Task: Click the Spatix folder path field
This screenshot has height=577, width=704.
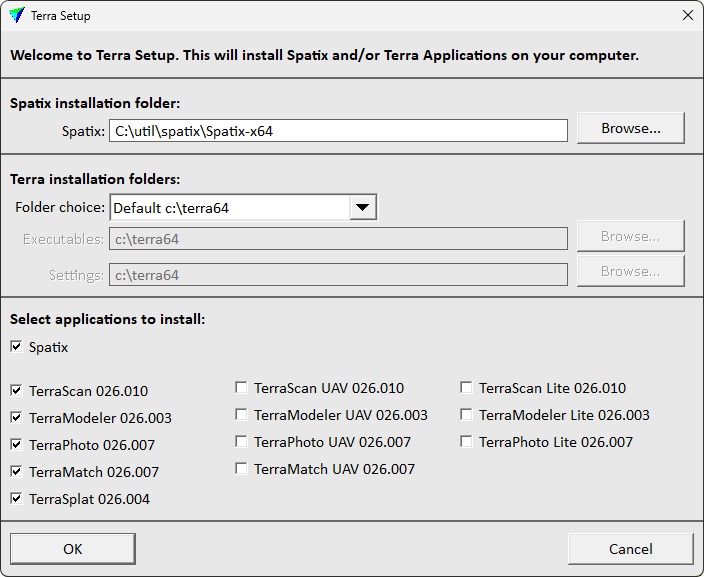Action: (x=338, y=131)
